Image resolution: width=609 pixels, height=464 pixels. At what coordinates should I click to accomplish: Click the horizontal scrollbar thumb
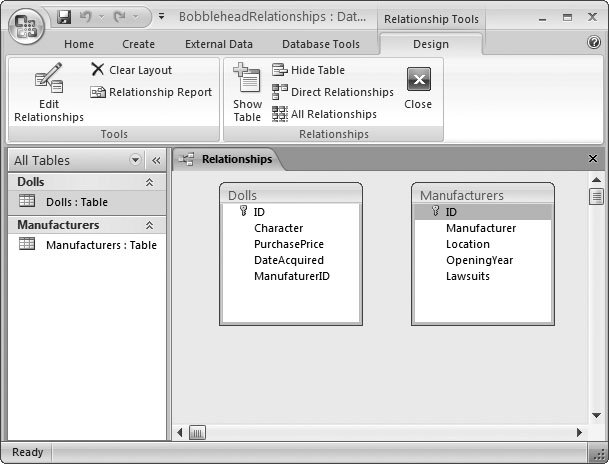pyautogui.click(x=197, y=432)
